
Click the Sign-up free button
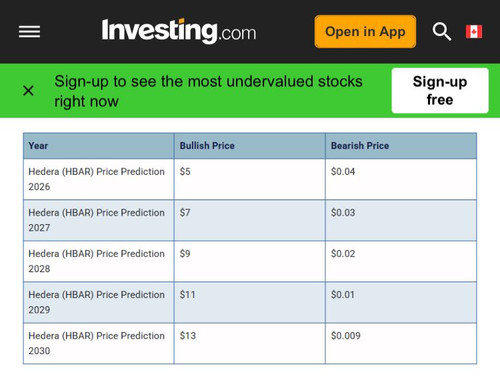tap(440, 91)
